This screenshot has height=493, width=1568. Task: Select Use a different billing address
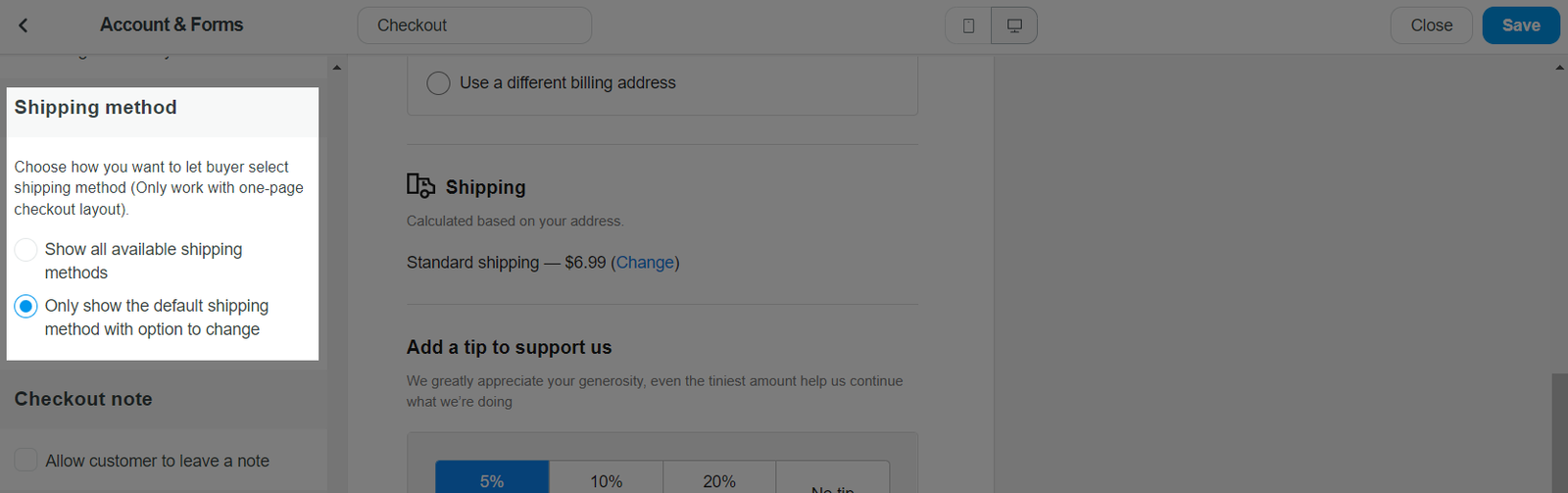pos(438,83)
